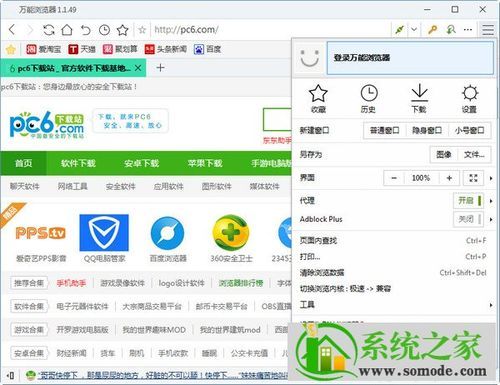500x385 pixels.
Task: Click the pc6.com site logo
Action: click(47, 125)
